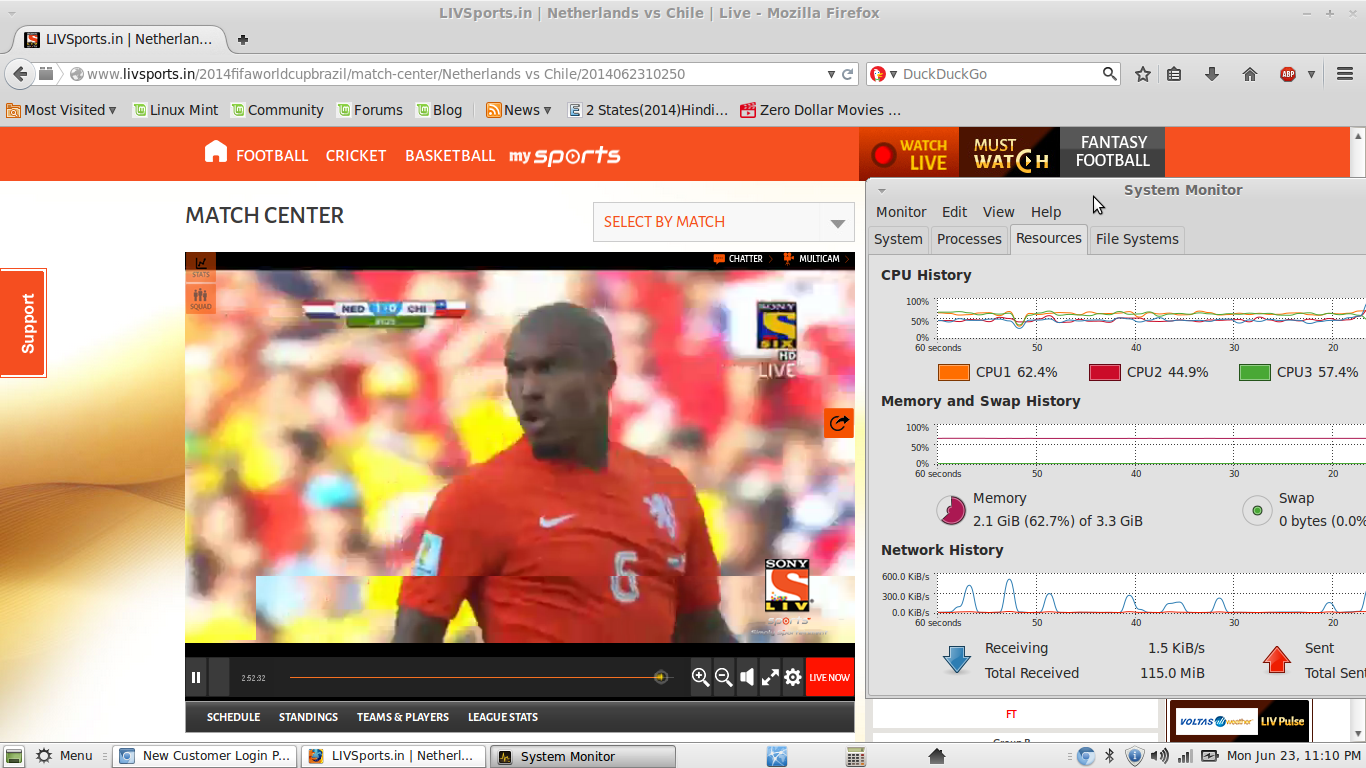Open Monitor menu in System Monitor
1366x768 pixels.
pyautogui.click(x=901, y=212)
